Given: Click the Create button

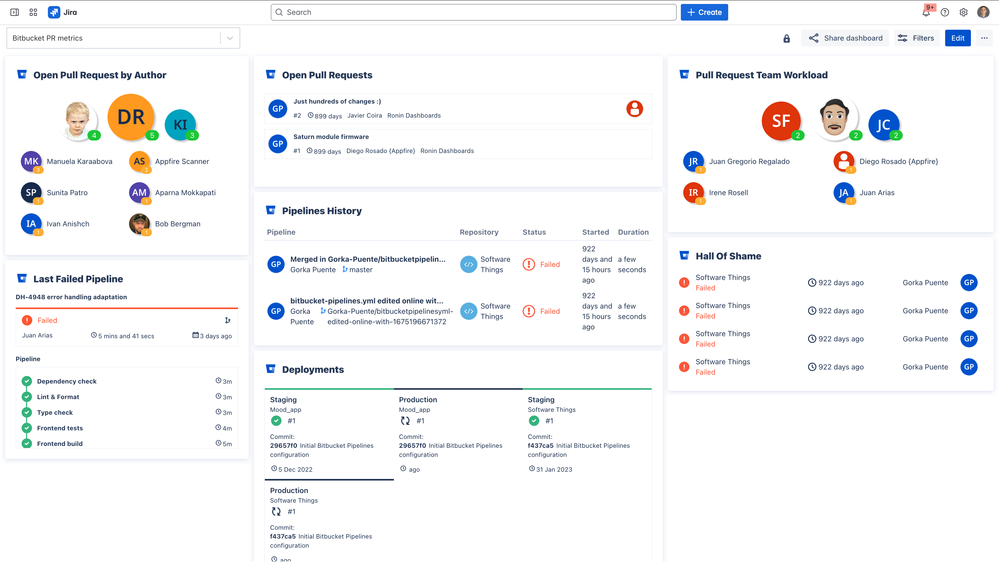Looking at the screenshot, I should tap(704, 12).
